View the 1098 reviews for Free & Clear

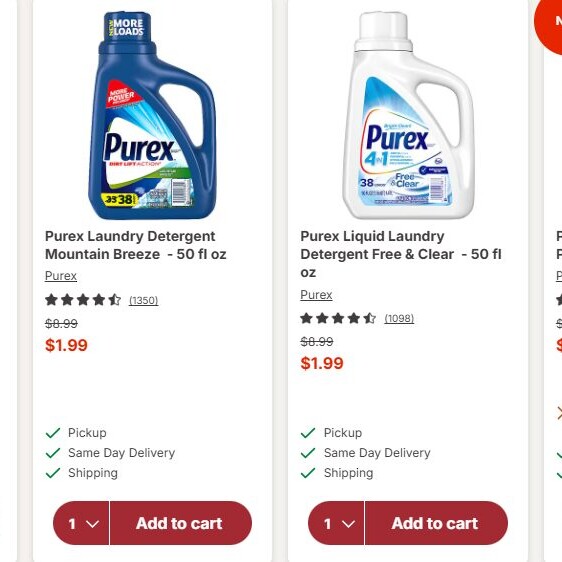pos(399,318)
